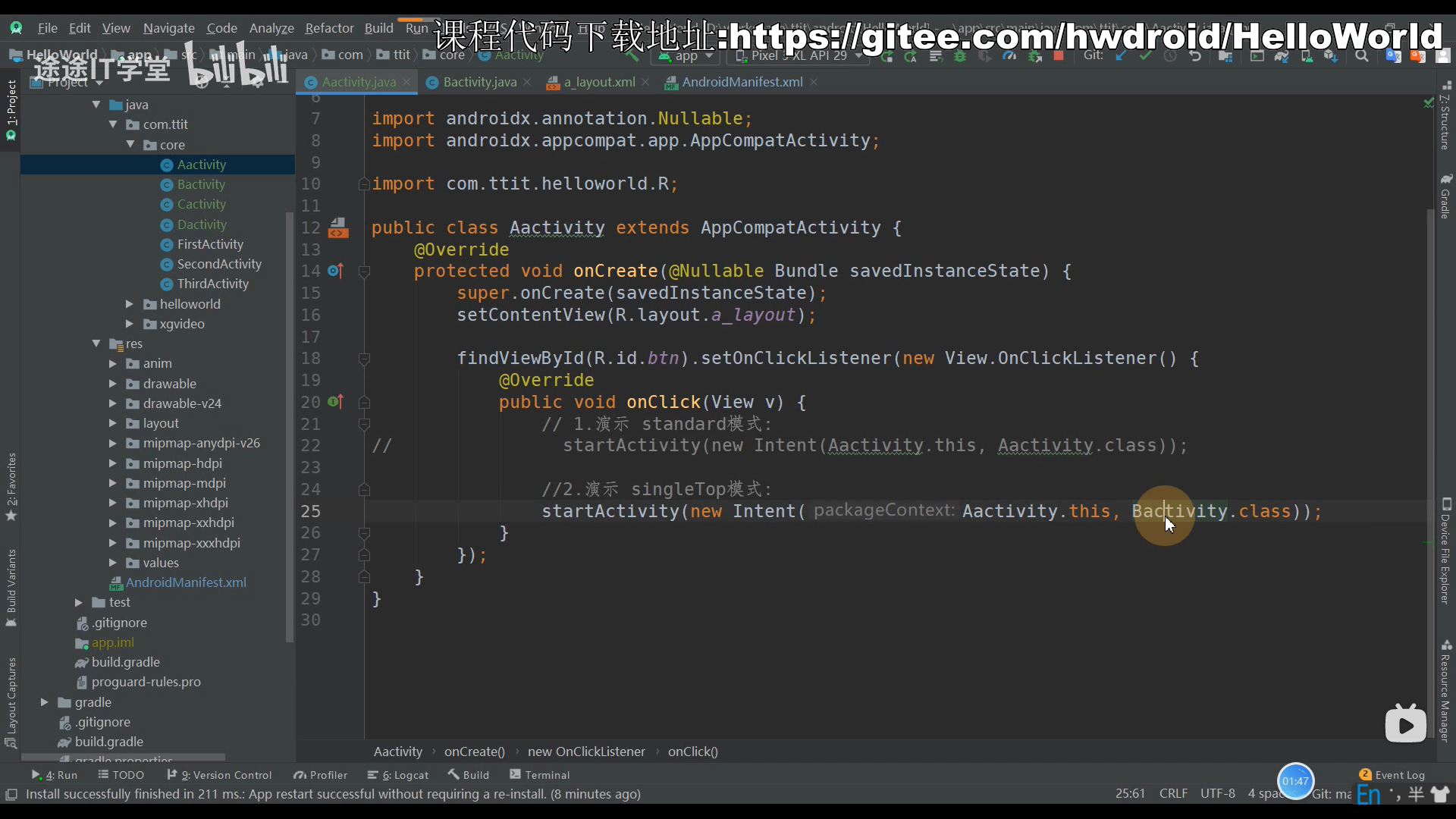Collapse the java folder
Viewport: 1456px width, 819px height.
96,105
